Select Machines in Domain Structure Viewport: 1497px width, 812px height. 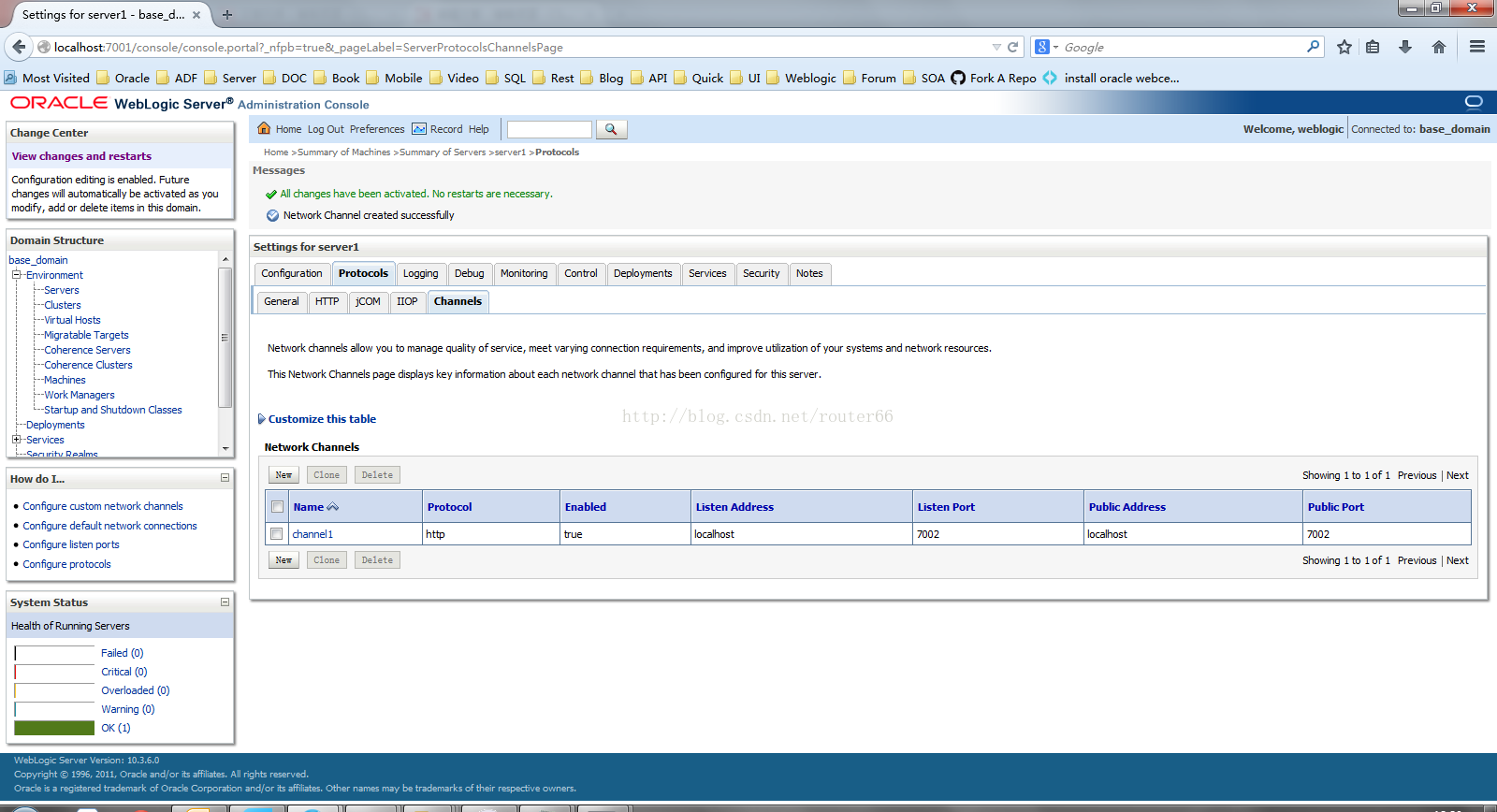click(x=65, y=380)
